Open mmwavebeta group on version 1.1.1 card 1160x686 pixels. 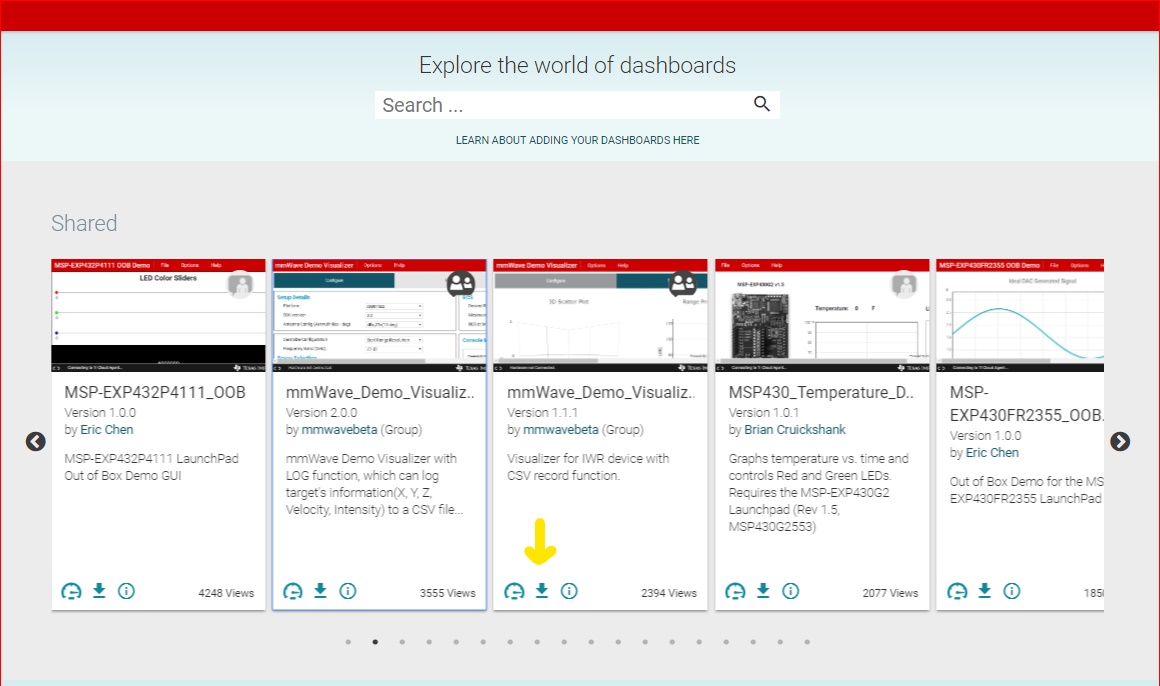pos(561,430)
